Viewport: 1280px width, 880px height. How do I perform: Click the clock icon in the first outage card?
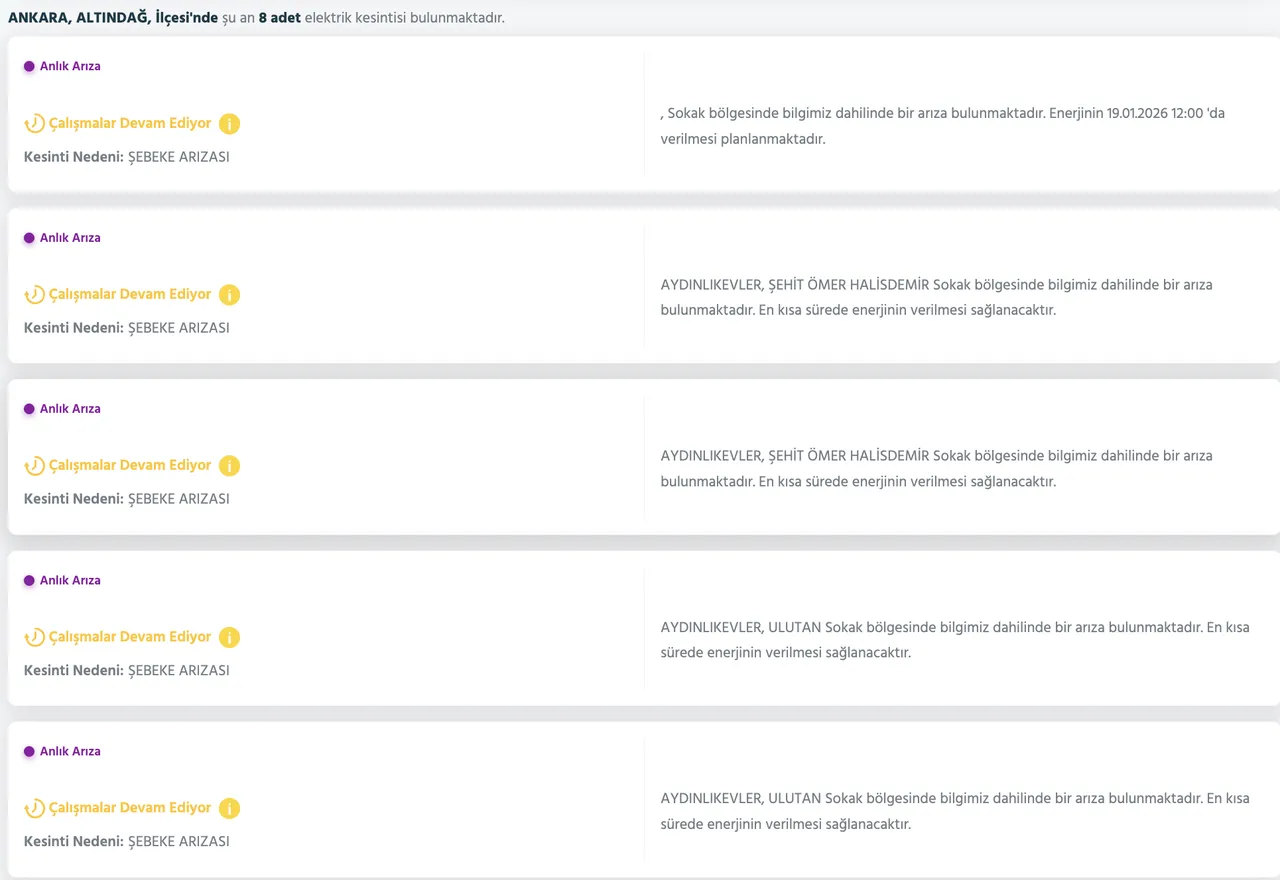[x=34, y=124]
